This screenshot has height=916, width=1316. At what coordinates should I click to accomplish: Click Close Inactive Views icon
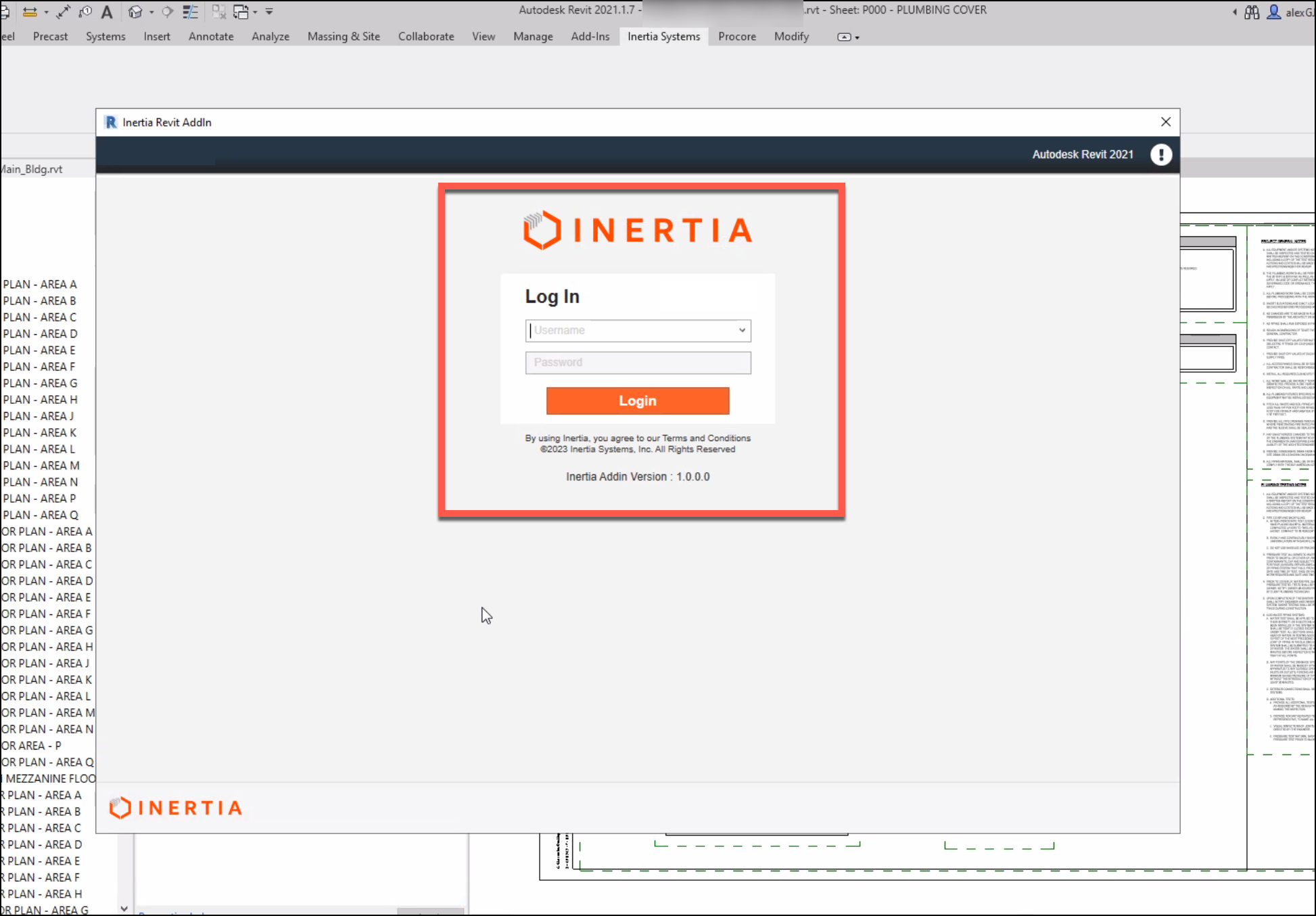(219, 12)
